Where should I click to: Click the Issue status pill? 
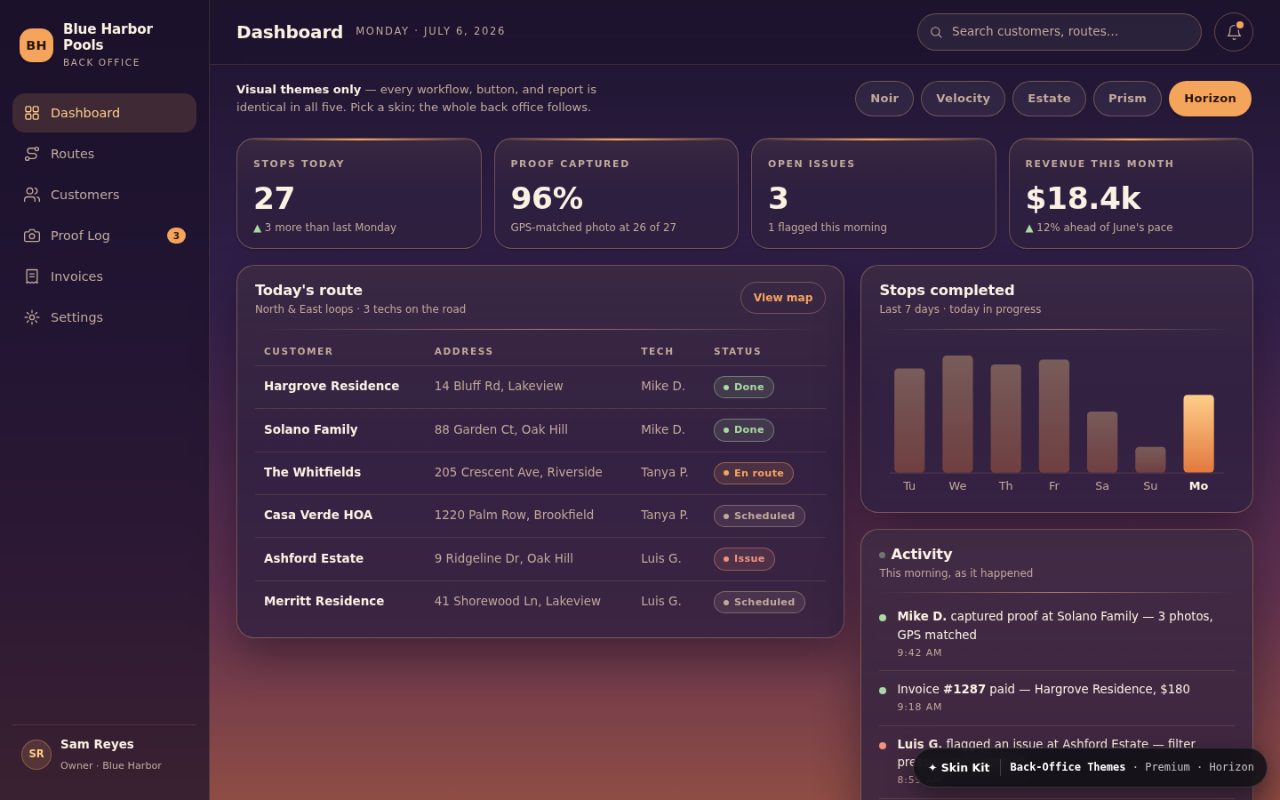tap(744, 559)
